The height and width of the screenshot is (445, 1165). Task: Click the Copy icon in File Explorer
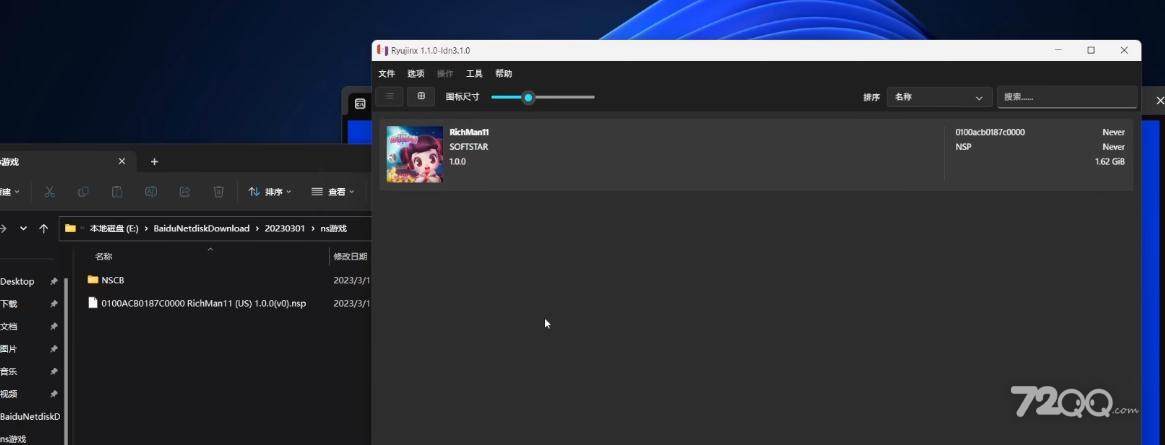(x=83, y=192)
